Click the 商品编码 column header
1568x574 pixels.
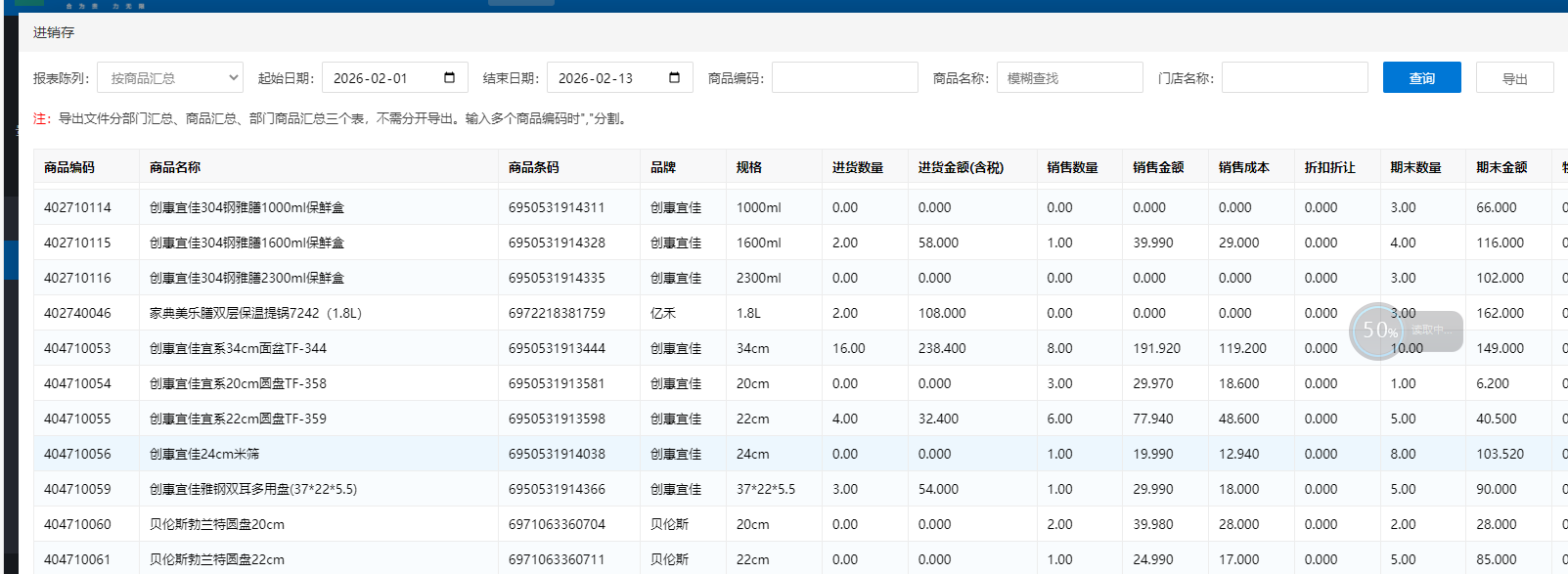(x=69, y=167)
